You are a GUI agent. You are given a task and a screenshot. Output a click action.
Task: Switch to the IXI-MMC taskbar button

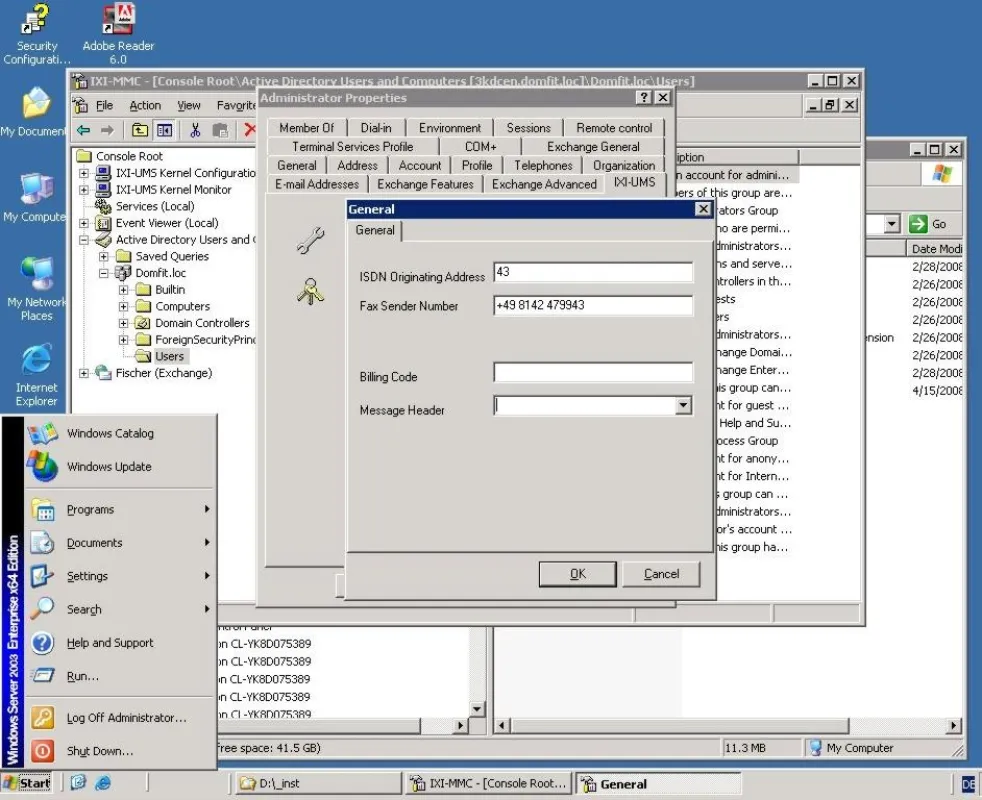(487, 783)
